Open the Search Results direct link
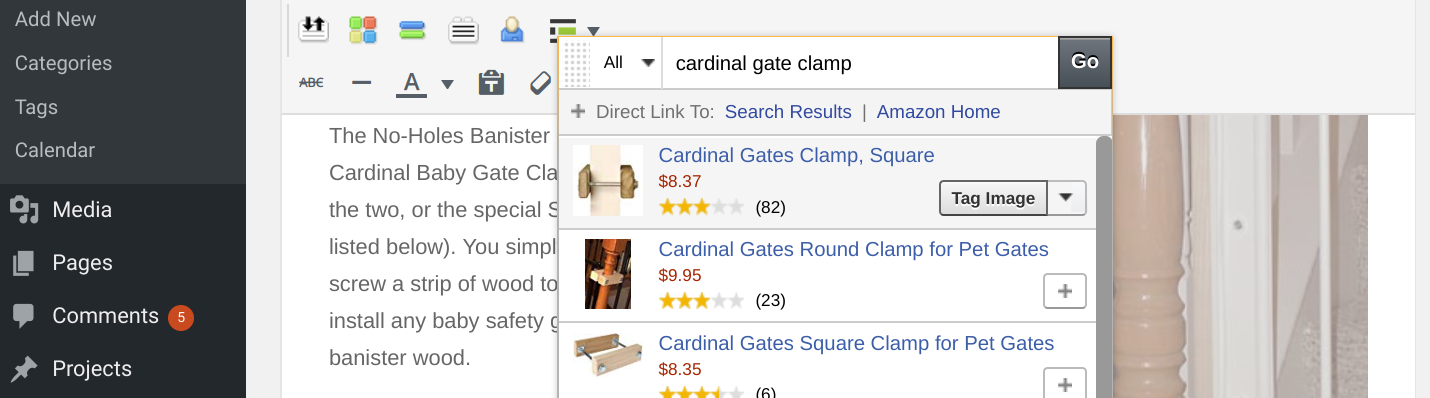The height and width of the screenshot is (398, 1430). coord(788,112)
